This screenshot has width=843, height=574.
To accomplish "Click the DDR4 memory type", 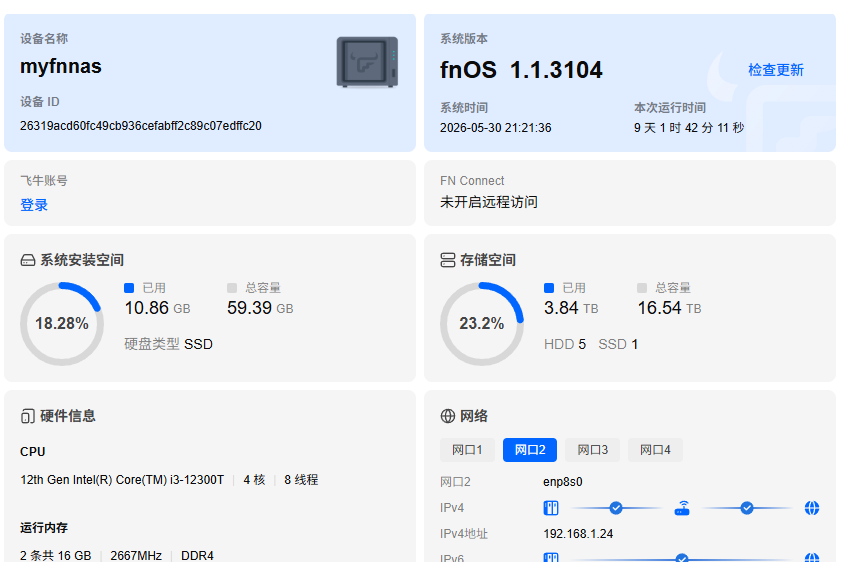I will [197, 555].
